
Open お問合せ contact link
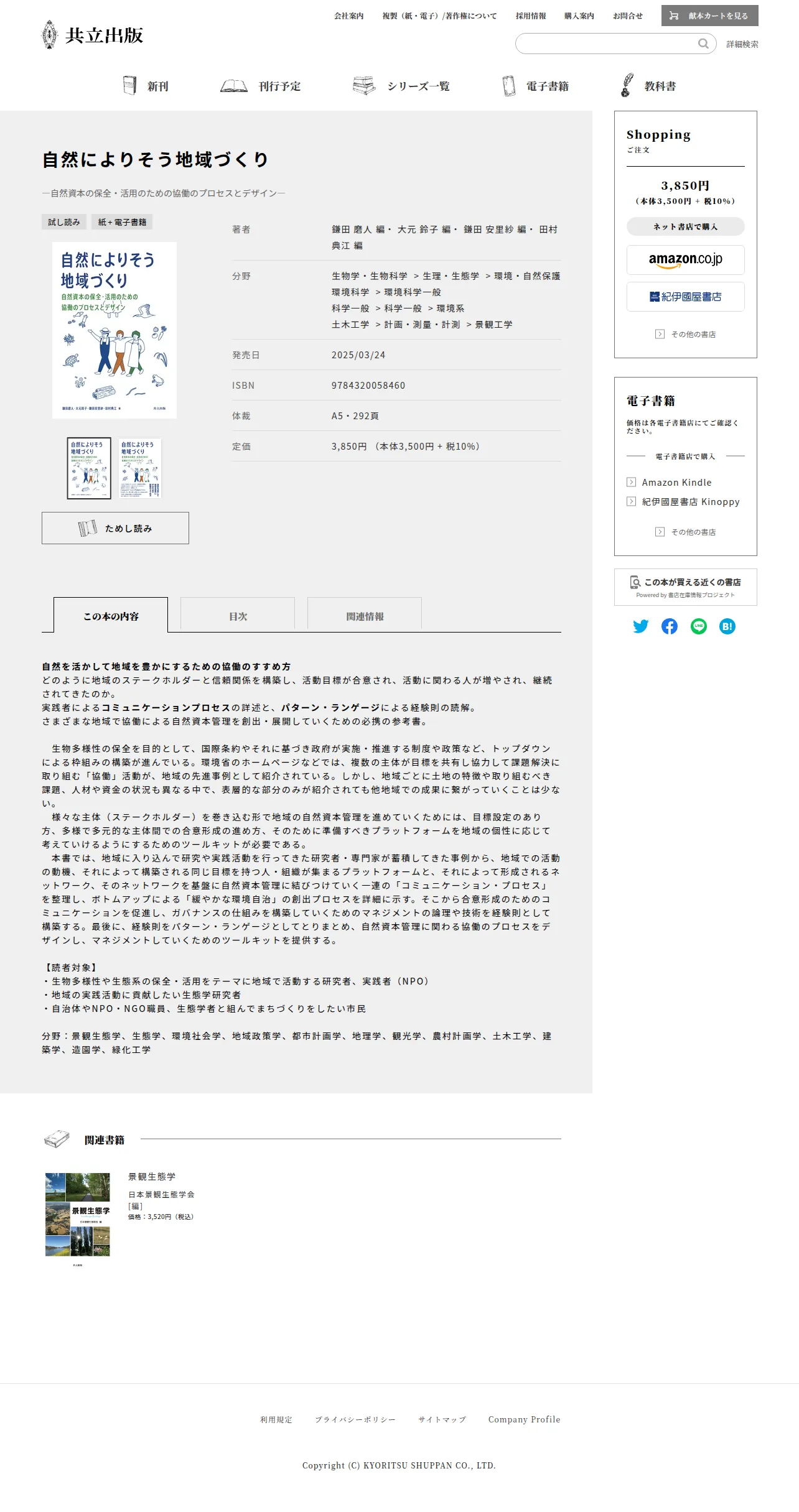point(628,16)
